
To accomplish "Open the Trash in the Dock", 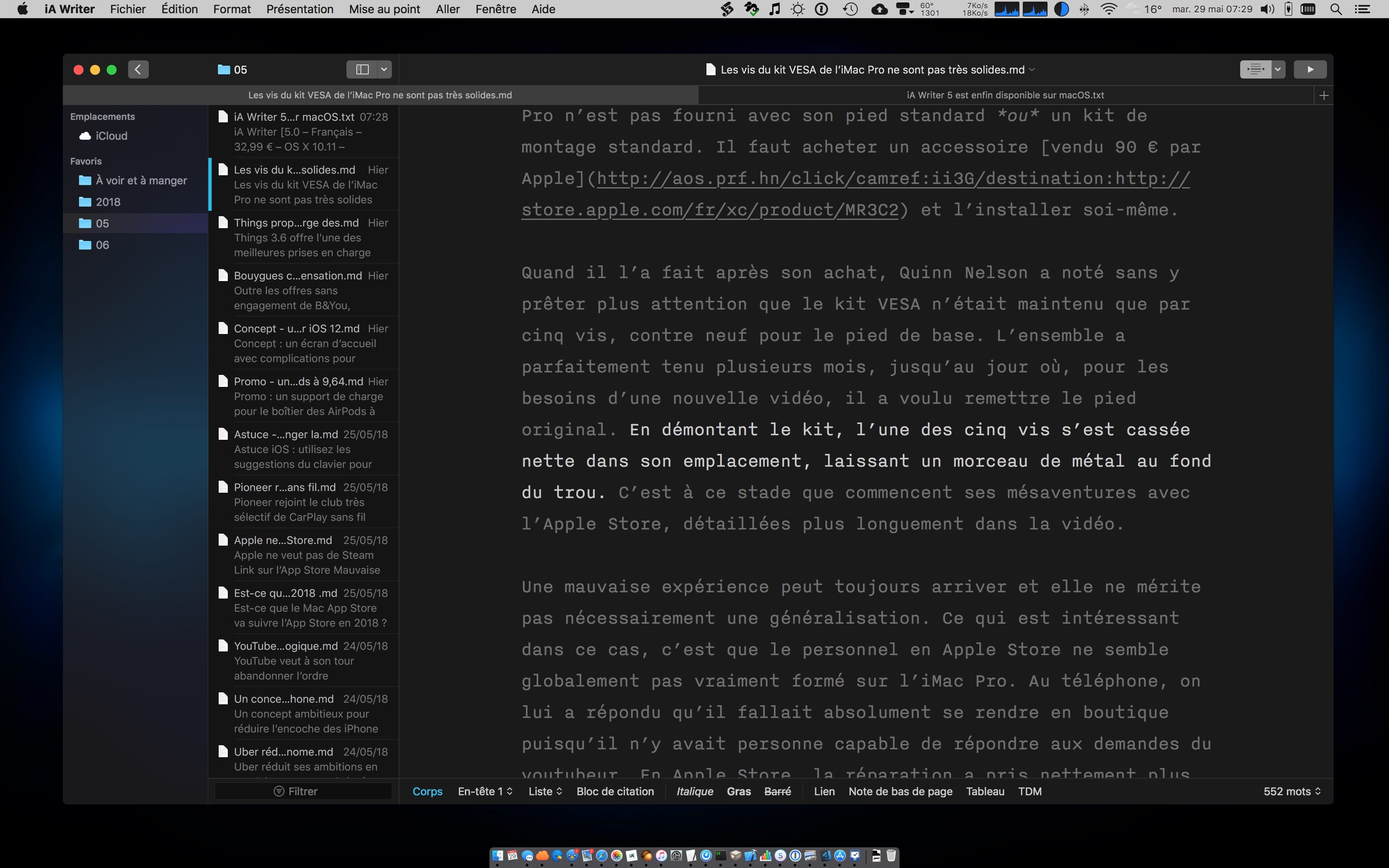I will [x=891, y=855].
